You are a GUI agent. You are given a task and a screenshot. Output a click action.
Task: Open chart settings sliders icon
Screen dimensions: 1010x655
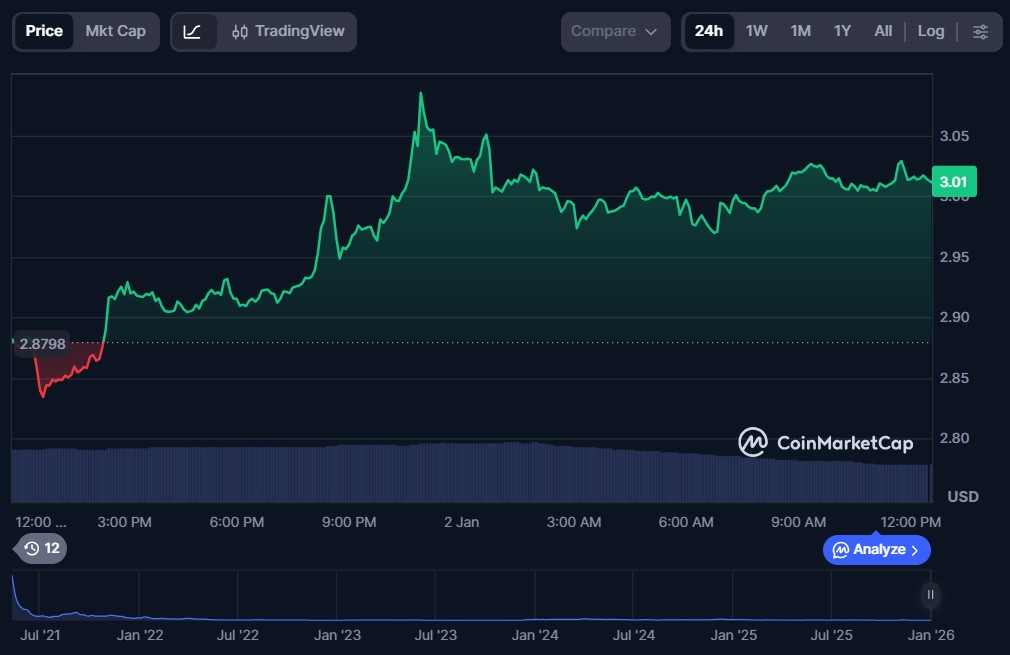point(980,31)
